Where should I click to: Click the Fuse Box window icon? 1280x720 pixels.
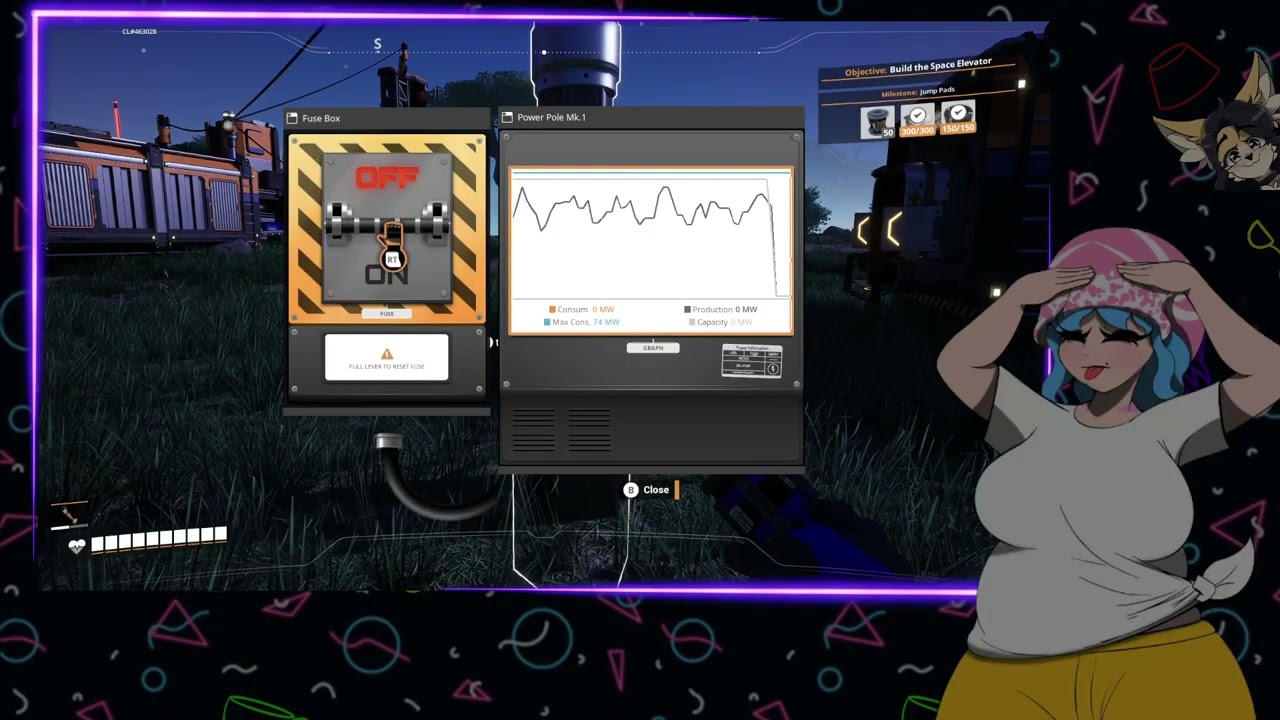click(x=292, y=118)
